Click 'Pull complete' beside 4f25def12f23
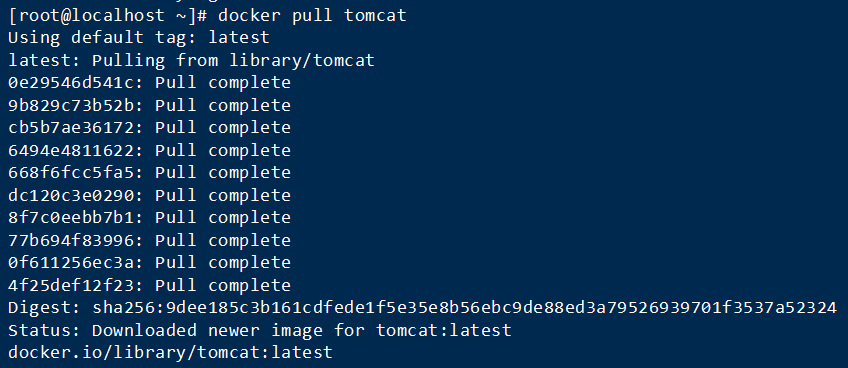Screen dimensions: 848x368 tap(223, 285)
